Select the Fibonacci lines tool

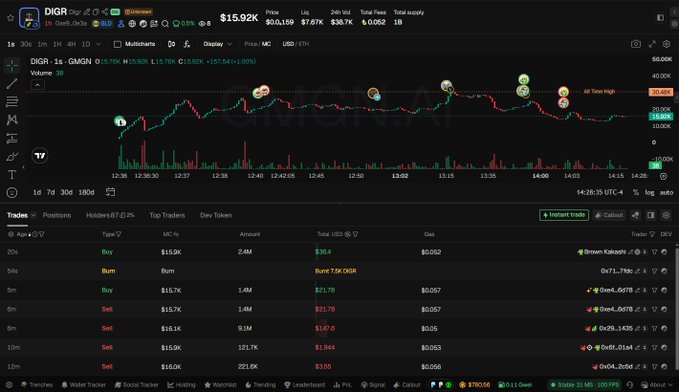click(x=12, y=101)
